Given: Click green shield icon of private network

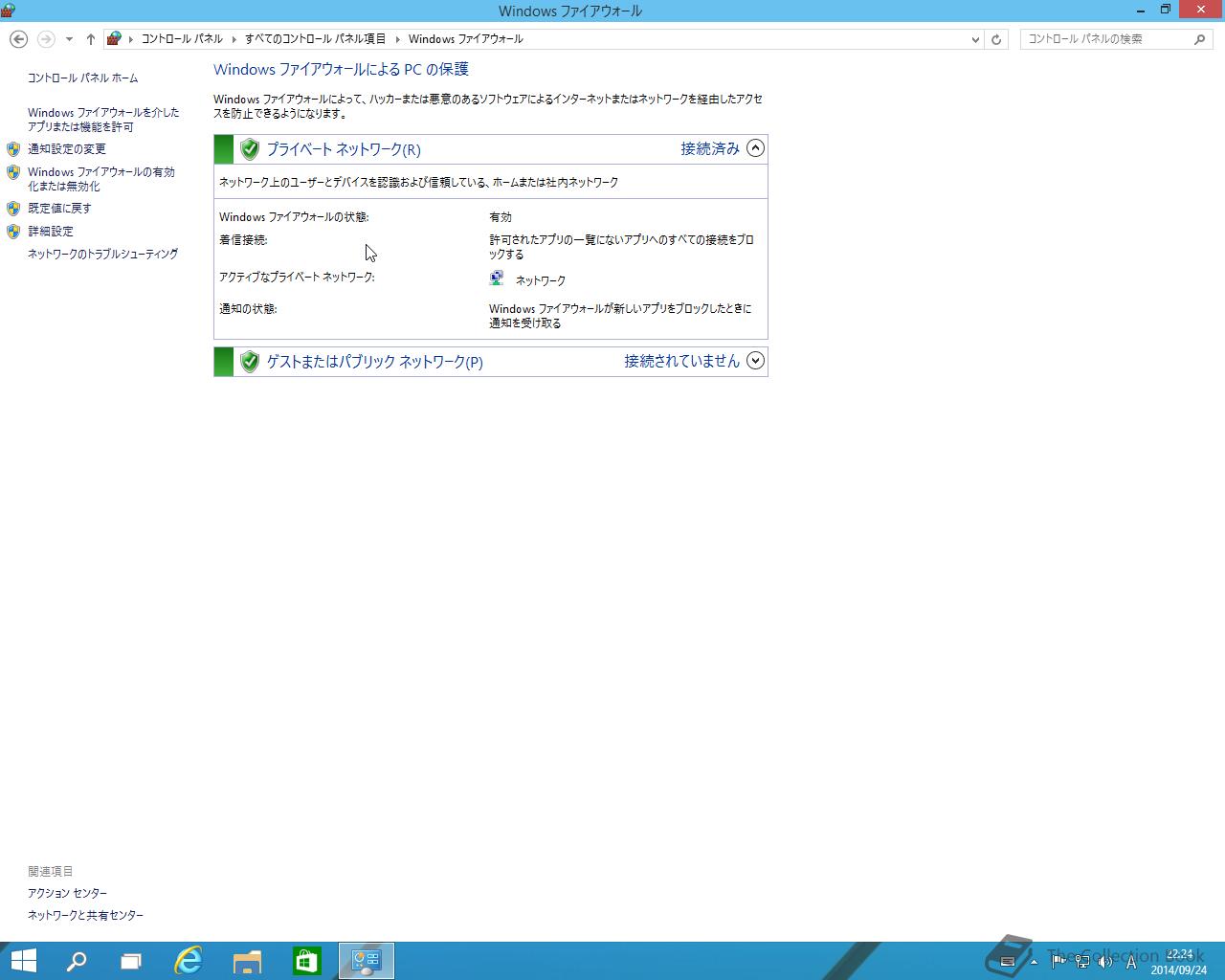Looking at the screenshot, I should tap(250, 149).
